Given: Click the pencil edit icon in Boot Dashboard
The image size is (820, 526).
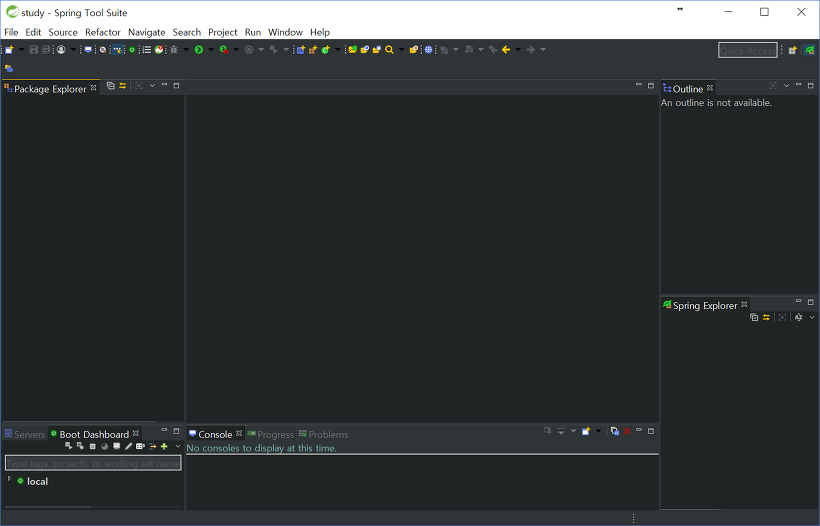Looking at the screenshot, I should (x=129, y=447).
